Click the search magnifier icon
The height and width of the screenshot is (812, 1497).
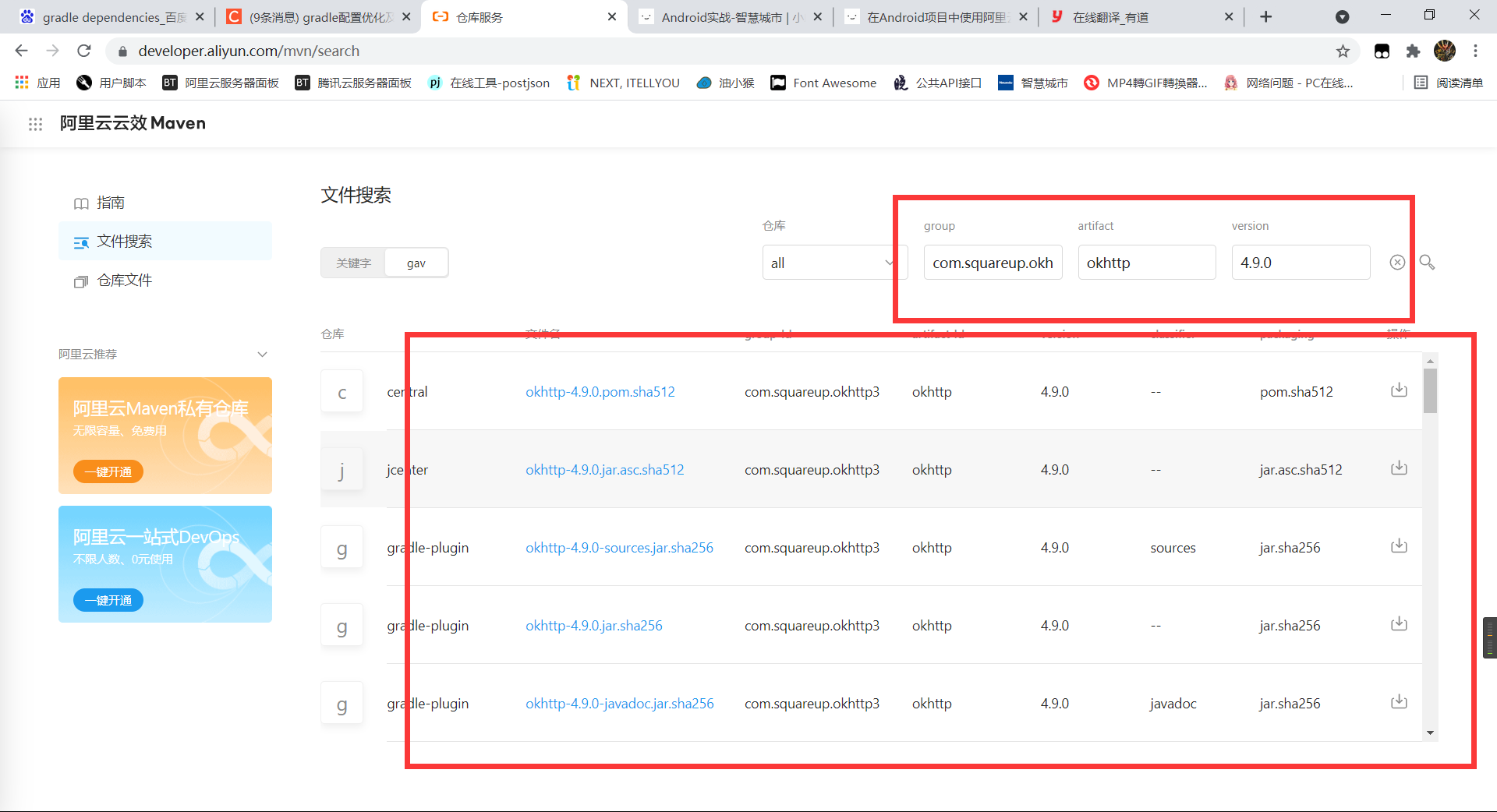click(1427, 263)
